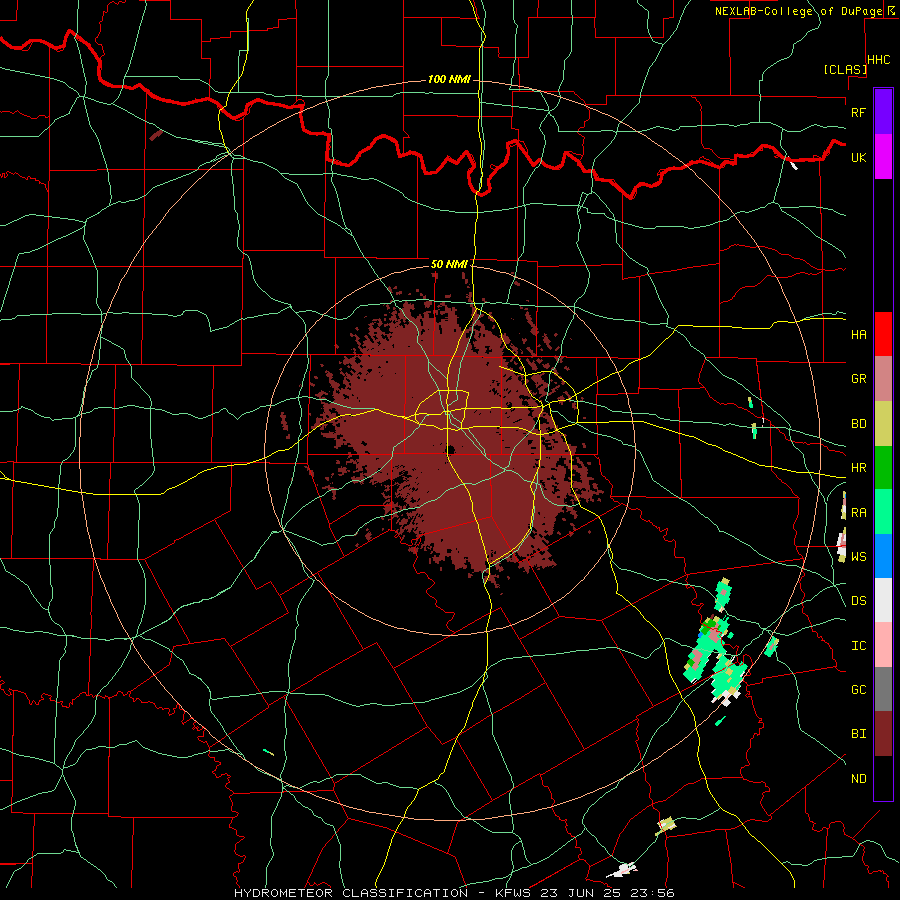Click the '23 JUN 25 23:56' timestamp

coord(607,893)
